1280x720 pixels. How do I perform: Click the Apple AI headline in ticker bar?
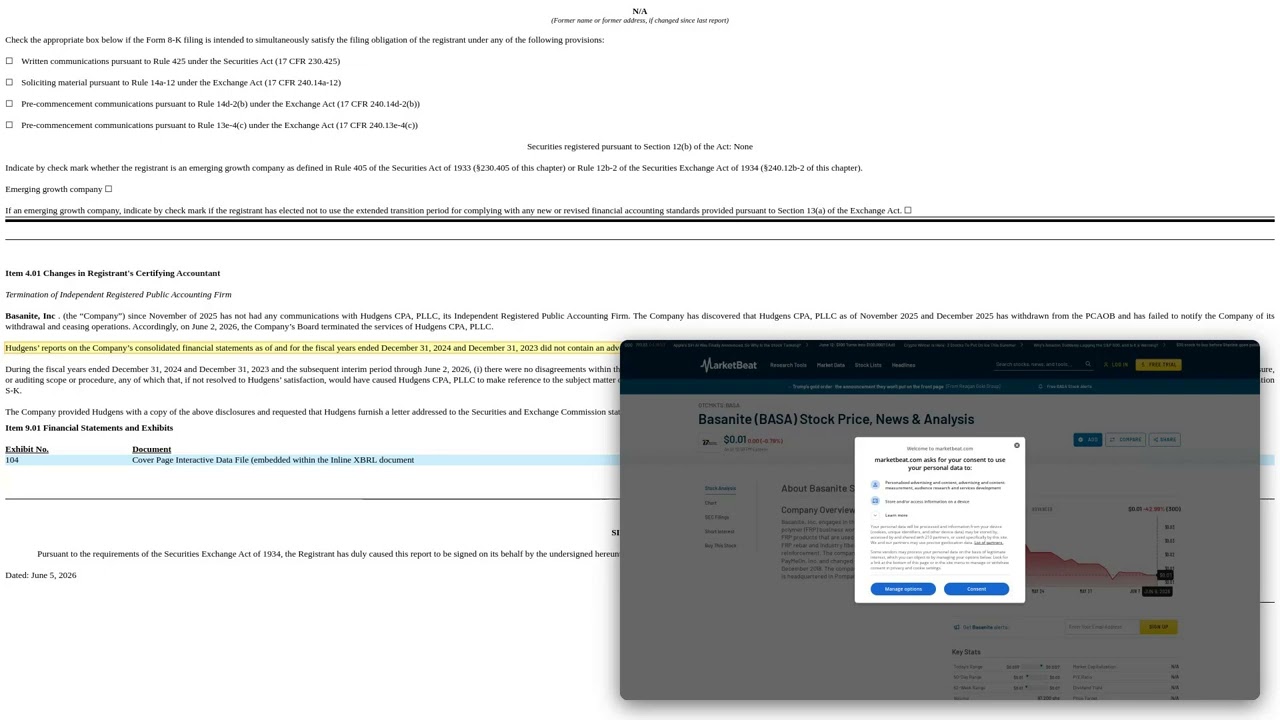[x=737, y=345]
